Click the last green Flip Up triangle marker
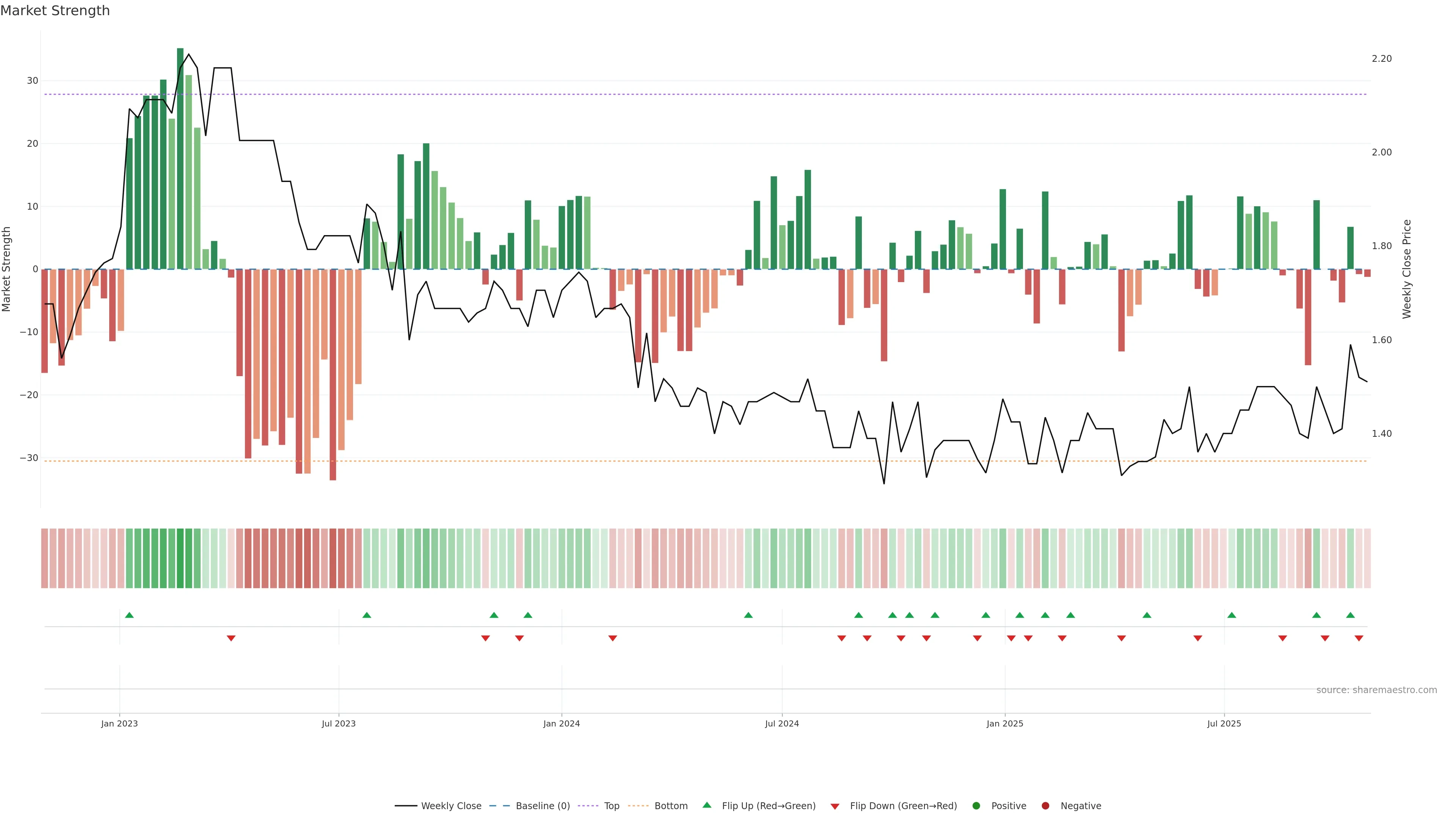The image size is (1456, 819). pyautogui.click(x=1350, y=615)
